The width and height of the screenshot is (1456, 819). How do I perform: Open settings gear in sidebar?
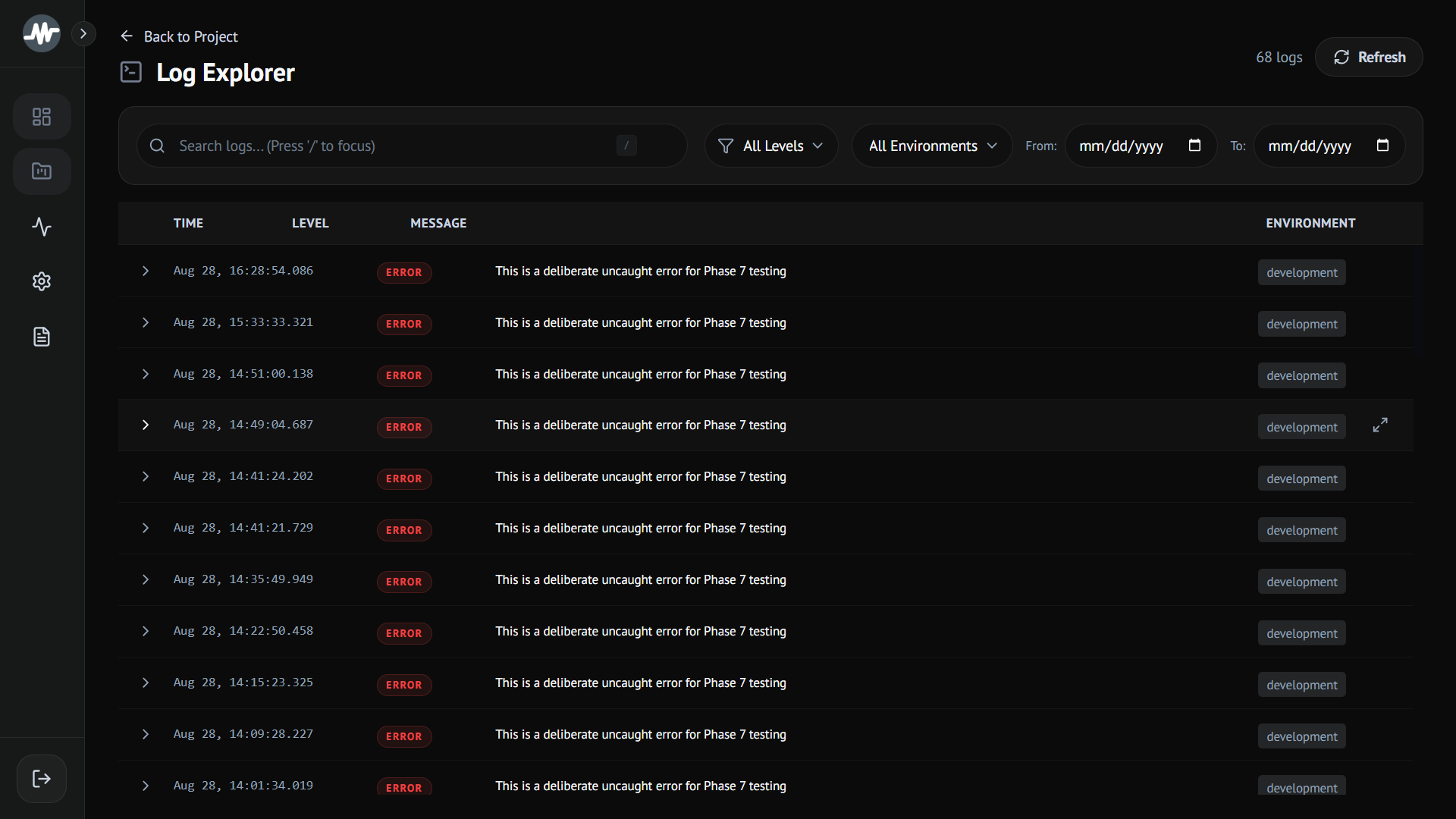click(42, 281)
